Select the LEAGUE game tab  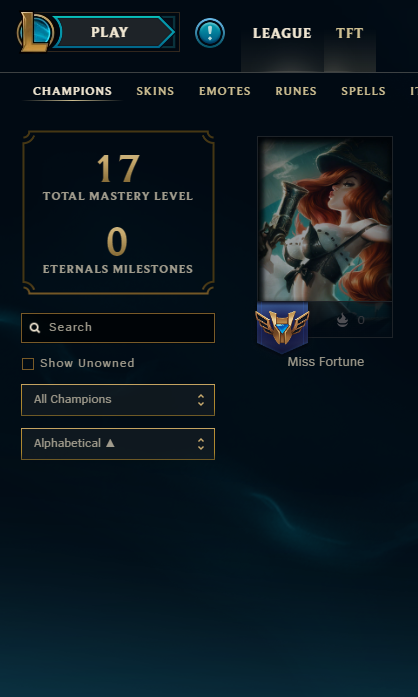point(282,33)
